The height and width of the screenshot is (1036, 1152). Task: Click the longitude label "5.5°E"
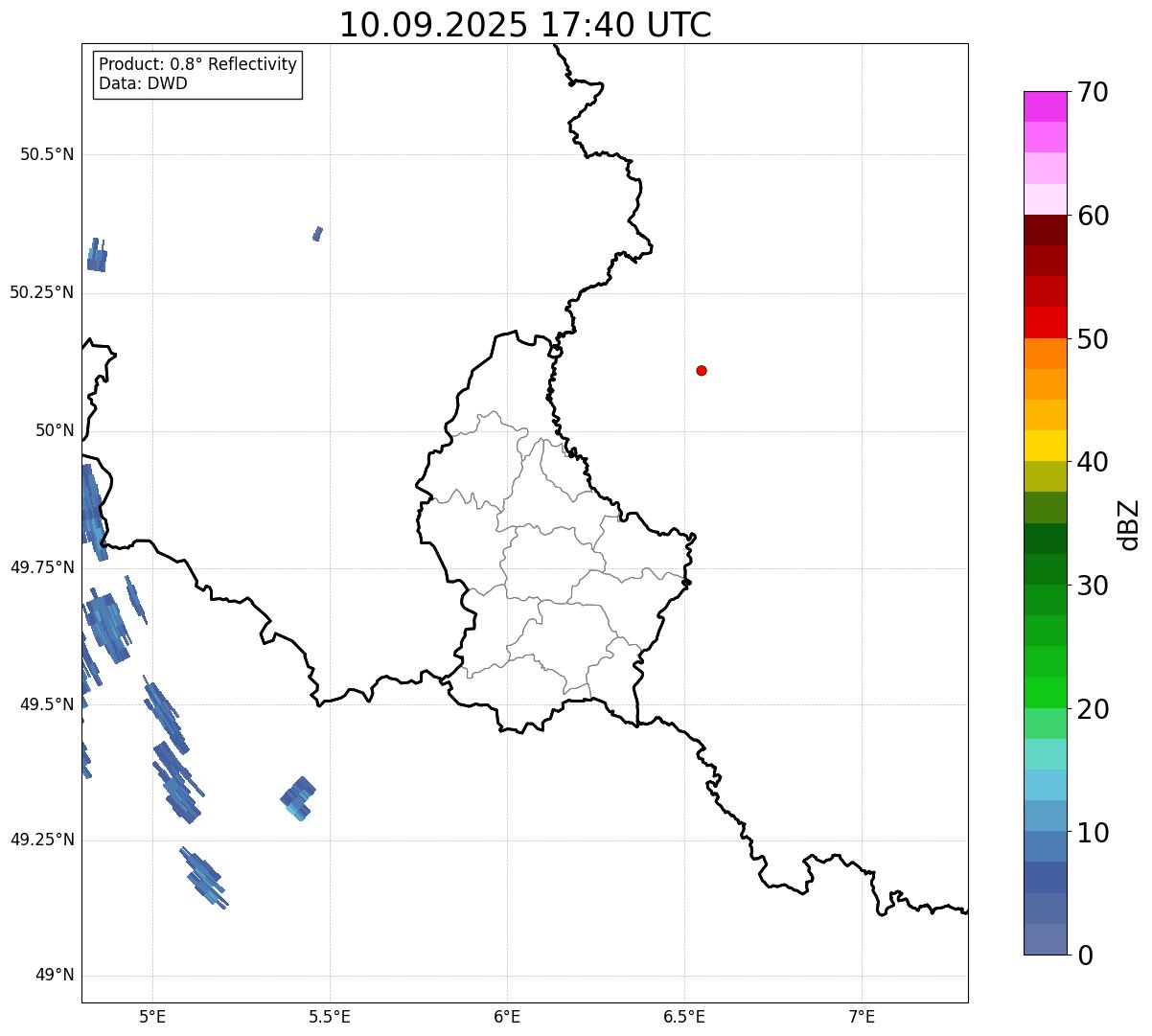(x=330, y=1016)
